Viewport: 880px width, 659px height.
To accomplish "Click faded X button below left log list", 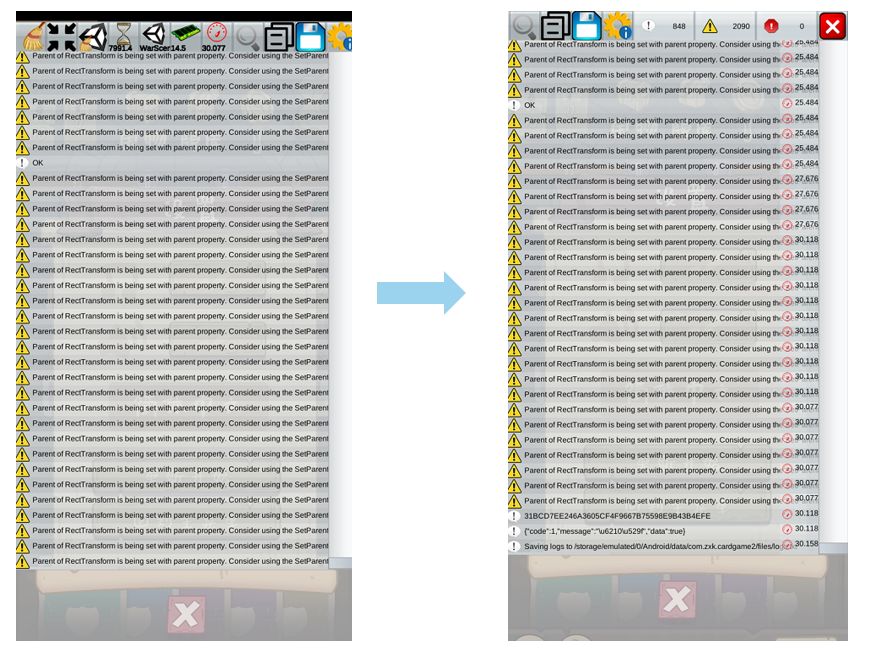I will tap(186, 615).
